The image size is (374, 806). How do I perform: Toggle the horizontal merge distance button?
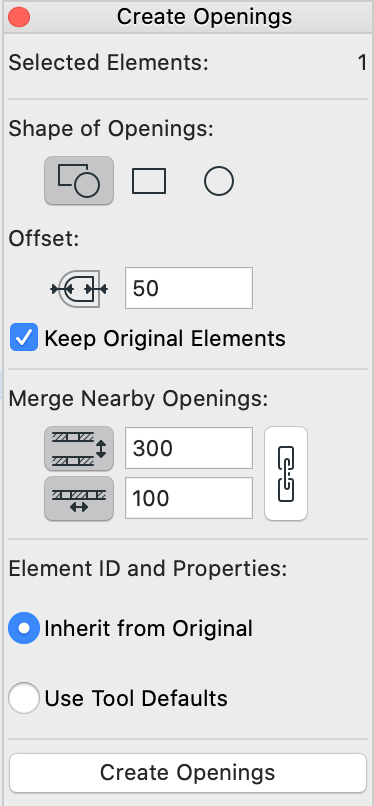tap(79, 499)
